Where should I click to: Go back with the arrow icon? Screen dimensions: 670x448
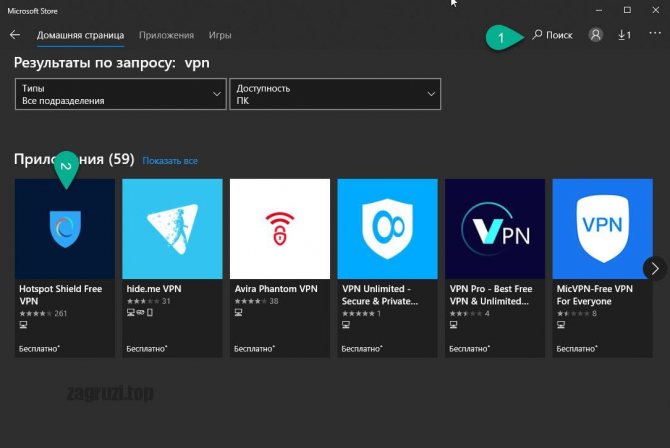pyautogui.click(x=15, y=35)
